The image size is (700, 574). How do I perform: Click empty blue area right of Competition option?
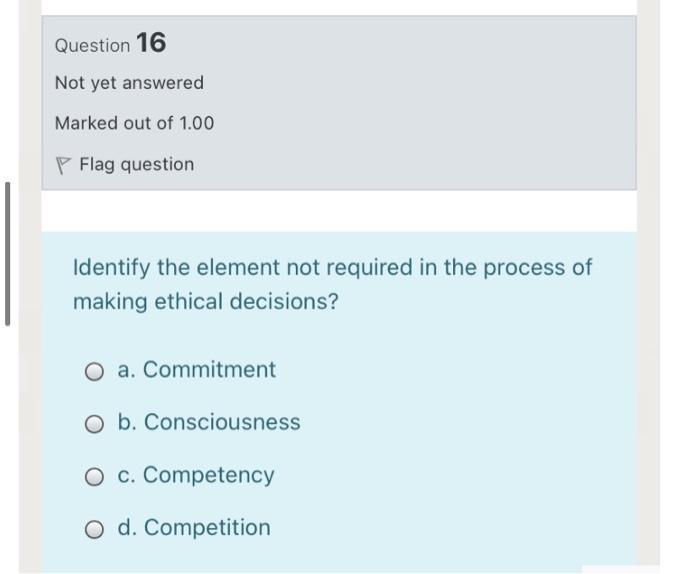click(450, 528)
